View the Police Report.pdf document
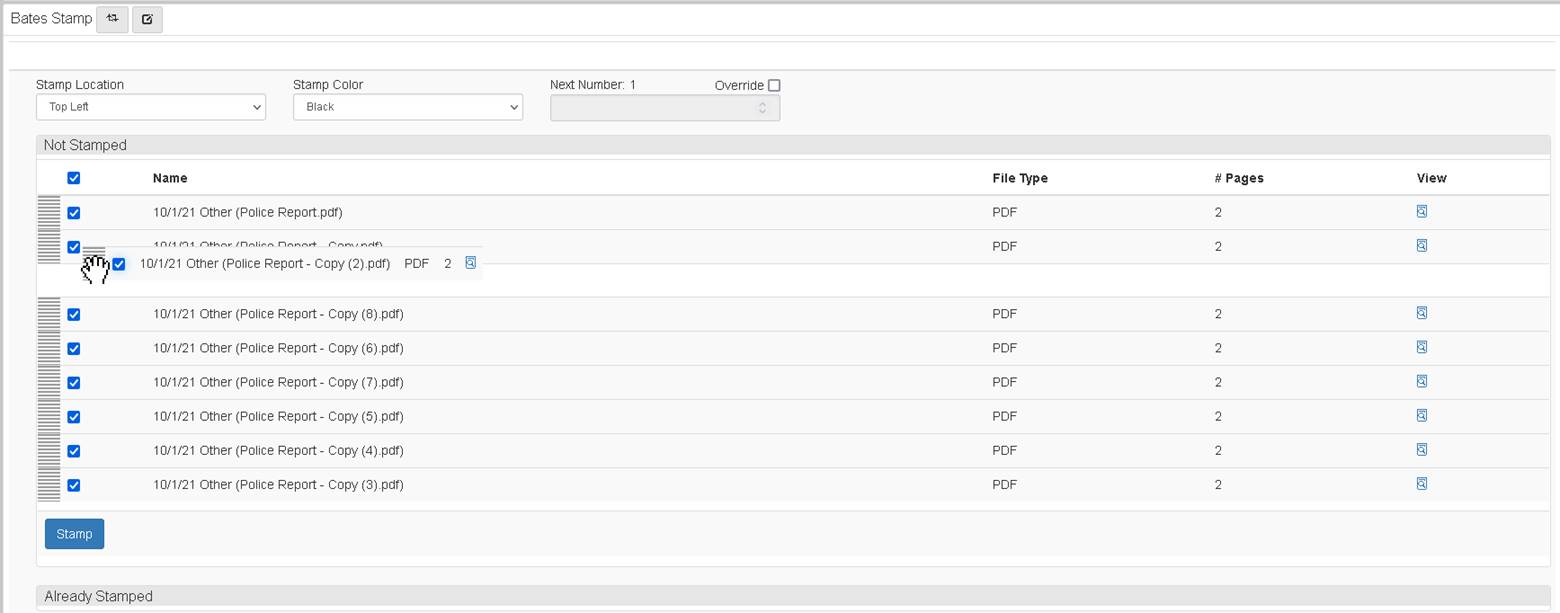Screen dimensions: 1560x613 pyautogui.click(x=1422, y=212)
